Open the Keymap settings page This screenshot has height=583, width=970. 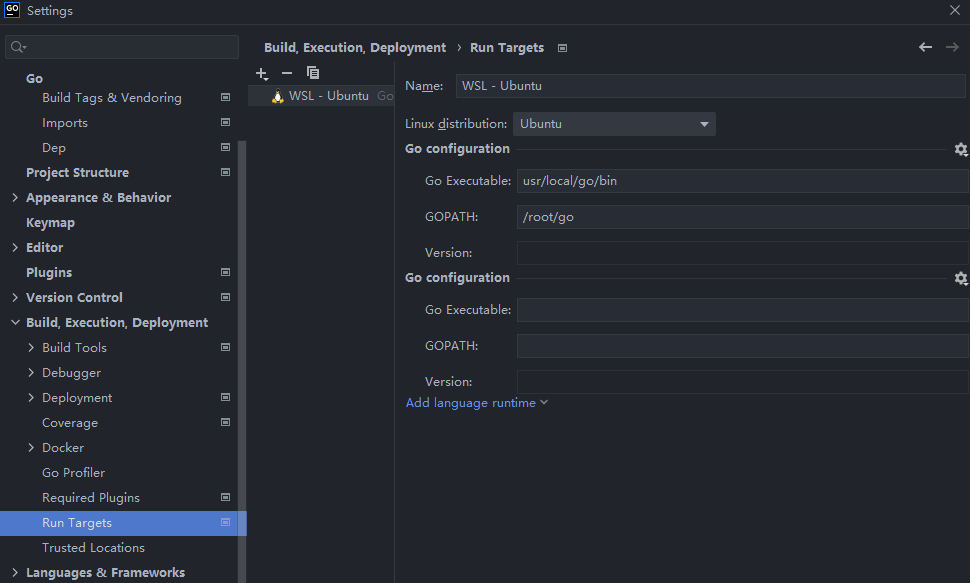(50, 223)
